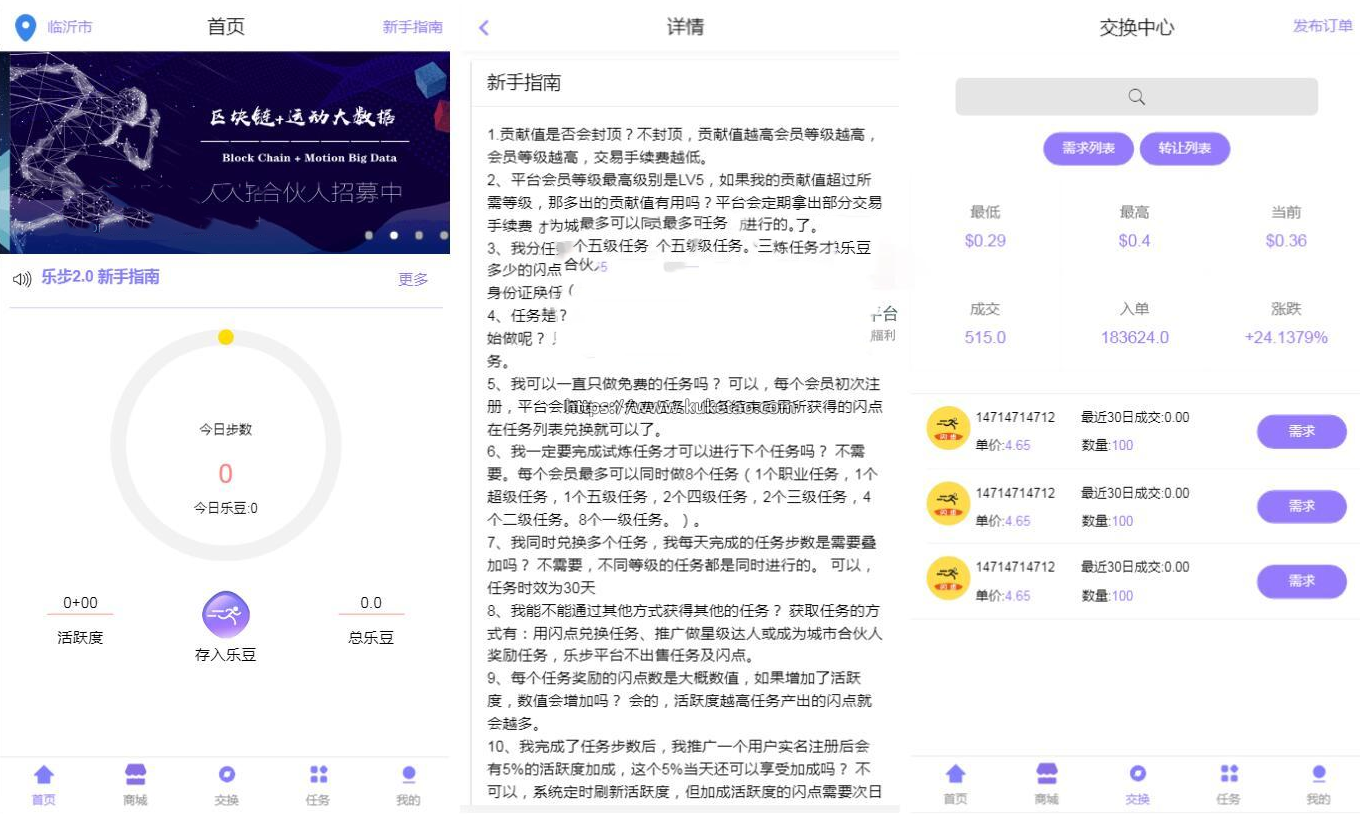Viewport: 1360px width, 814px height.
Task: Open the Block Chain banner image
Action: [228, 152]
